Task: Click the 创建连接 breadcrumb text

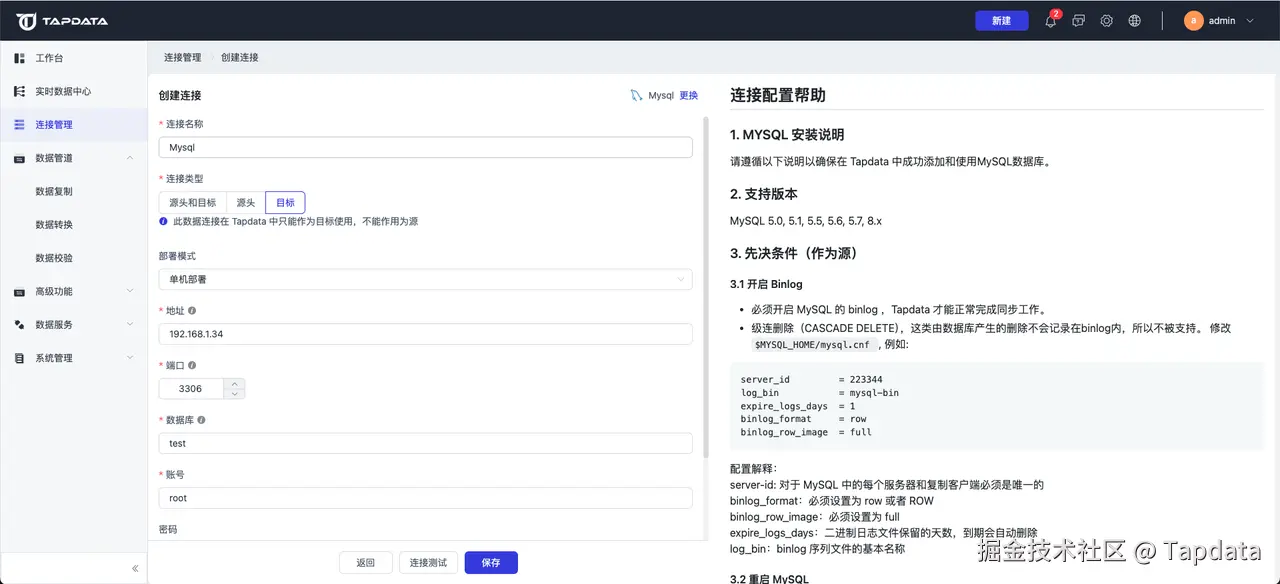Action: point(239,57)
